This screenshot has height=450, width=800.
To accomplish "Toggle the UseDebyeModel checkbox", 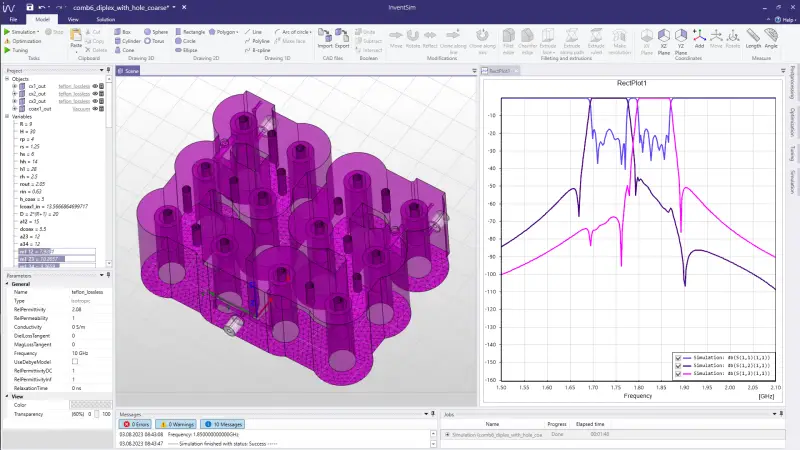I will click(x=74, y=361).
